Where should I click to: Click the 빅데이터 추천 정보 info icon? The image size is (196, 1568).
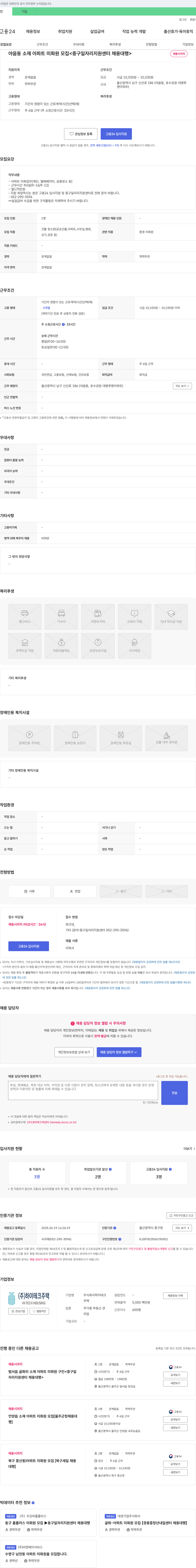pyautogui.click(x=33, y=1503)
